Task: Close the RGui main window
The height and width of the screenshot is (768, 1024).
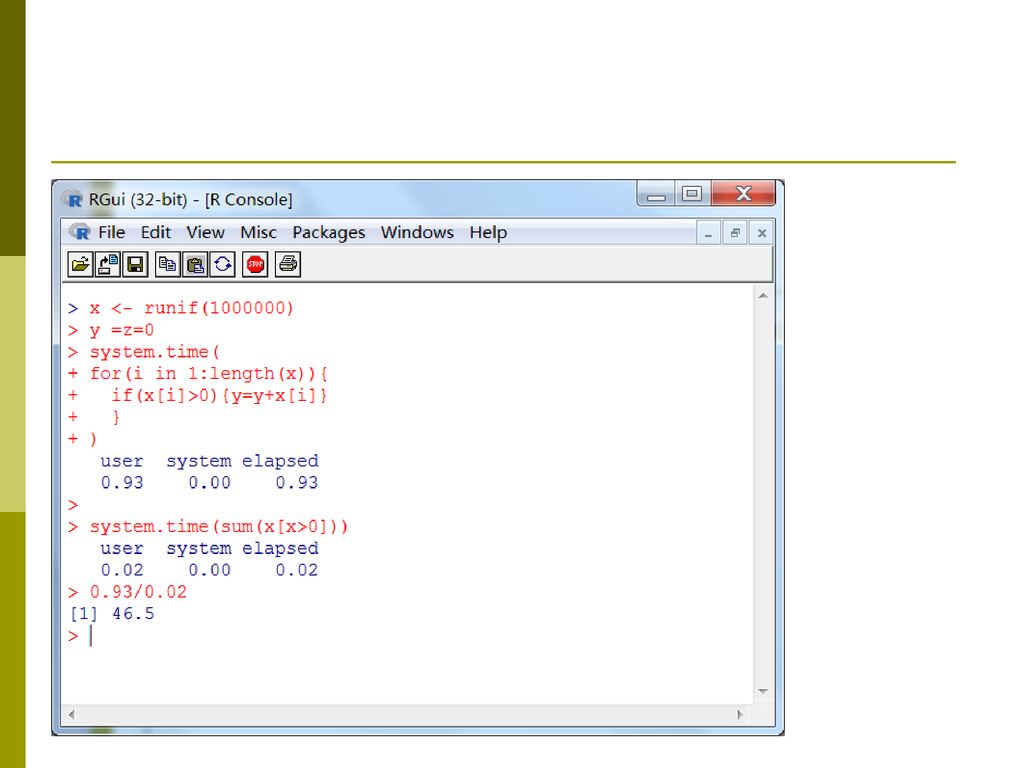Action: click(743, 194)
